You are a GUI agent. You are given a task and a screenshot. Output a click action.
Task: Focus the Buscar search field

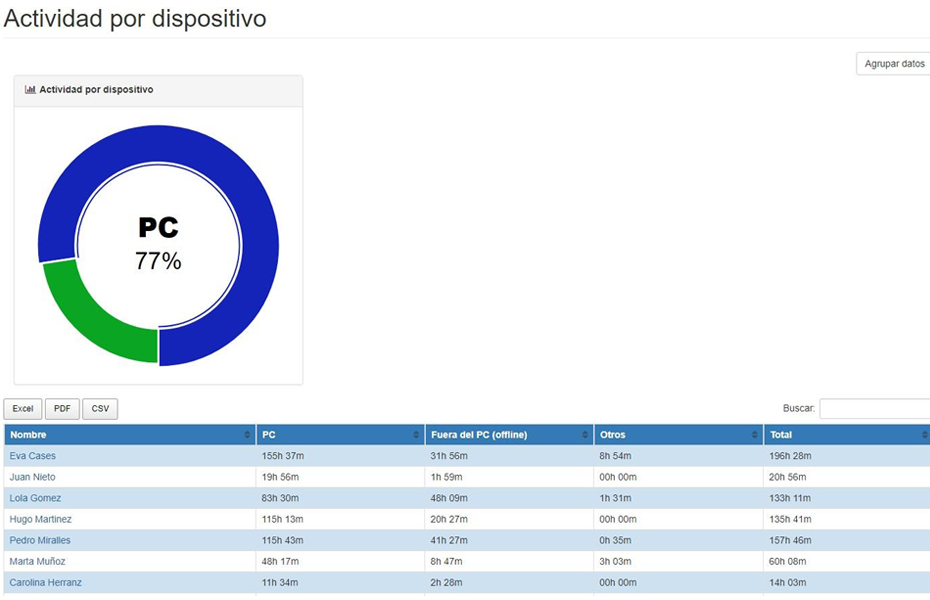875,409
